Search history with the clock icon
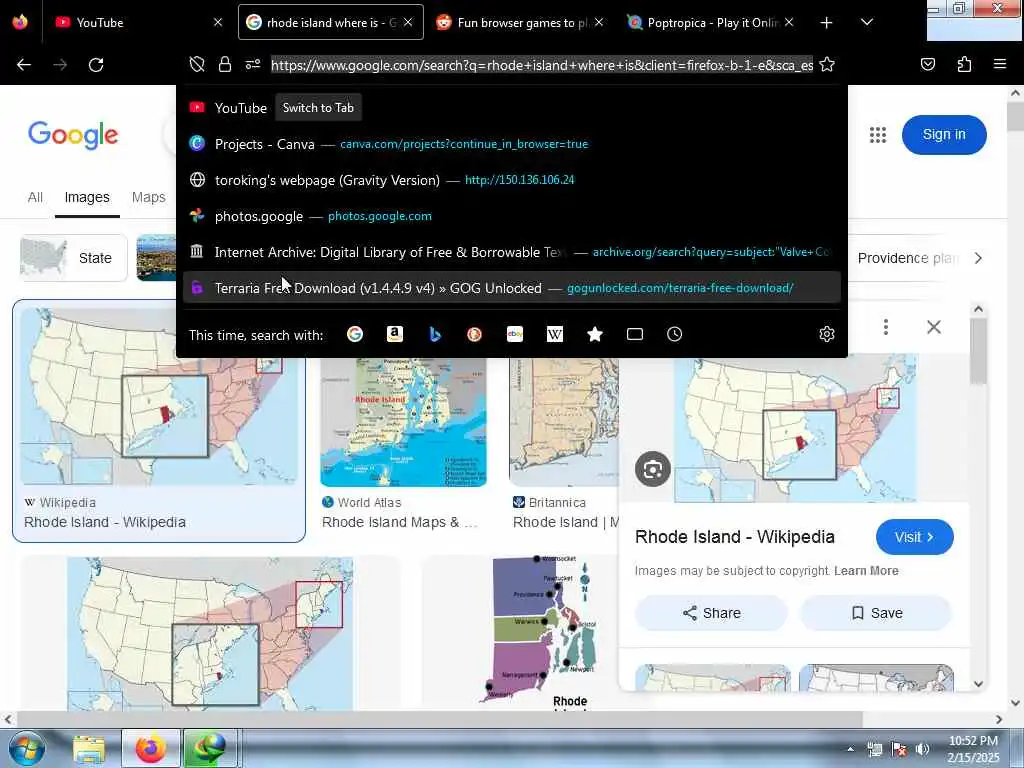Viewport: 1024px width, 768px height. click(675, 334)
